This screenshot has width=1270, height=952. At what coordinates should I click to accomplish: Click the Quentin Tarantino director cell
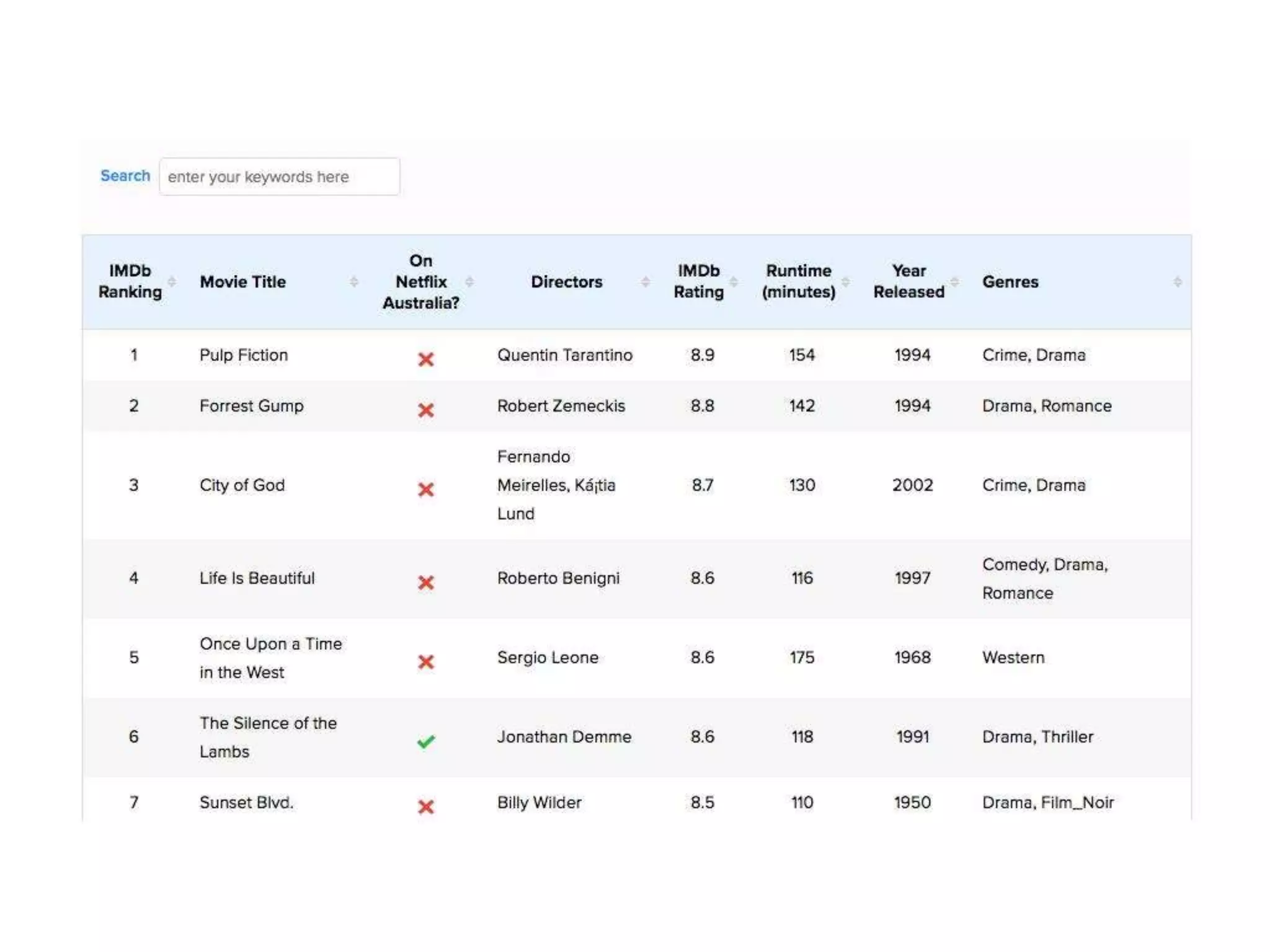pos(564,355)
